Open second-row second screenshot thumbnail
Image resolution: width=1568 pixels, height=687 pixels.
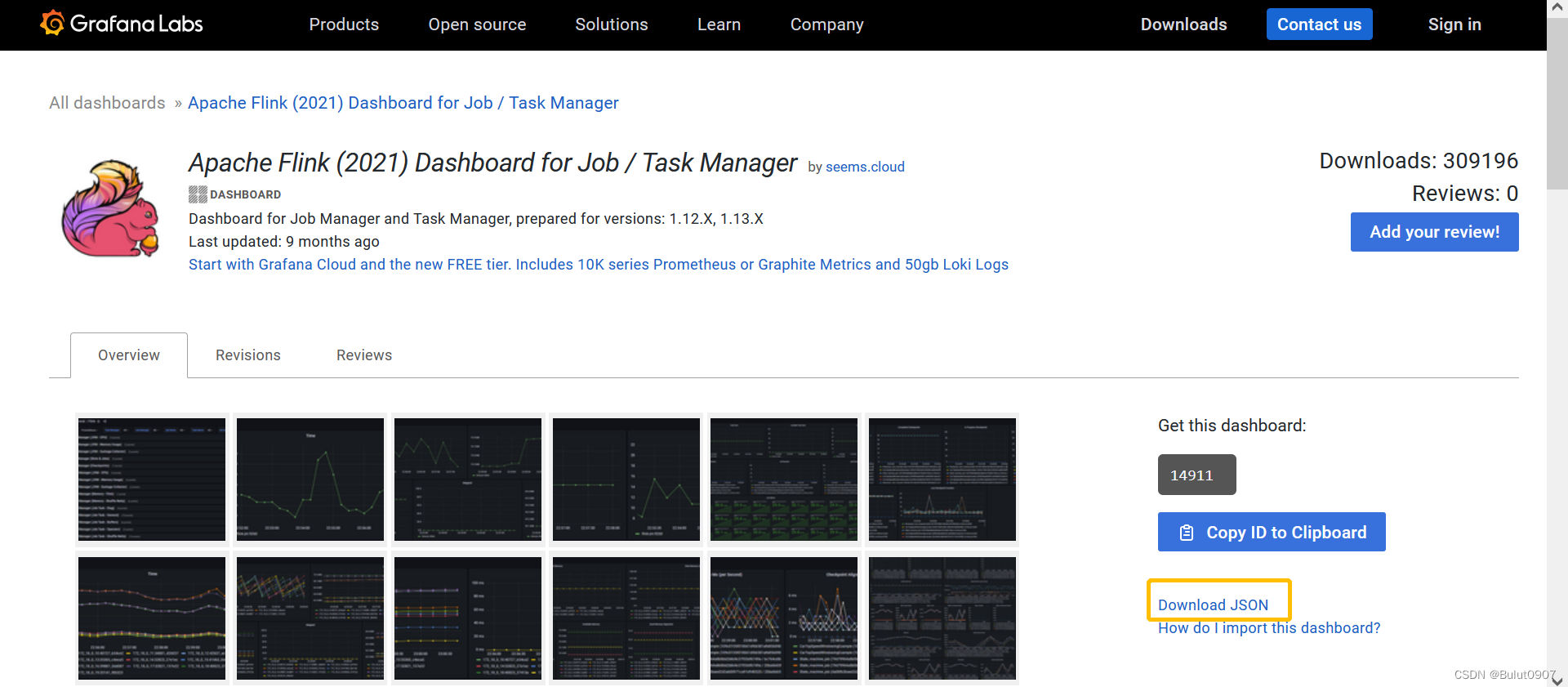(310, 618)
